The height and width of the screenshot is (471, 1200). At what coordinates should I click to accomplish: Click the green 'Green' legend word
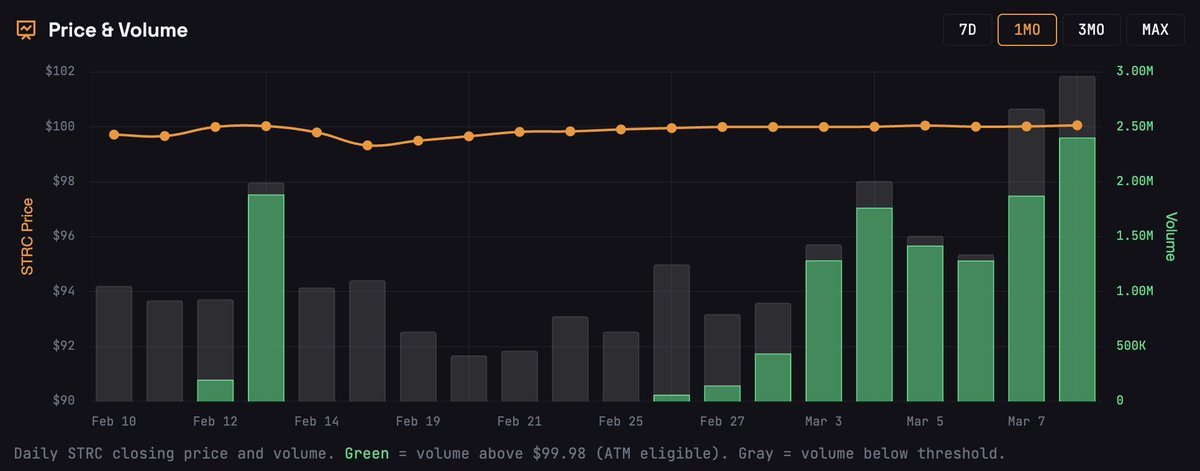point(364,453)
